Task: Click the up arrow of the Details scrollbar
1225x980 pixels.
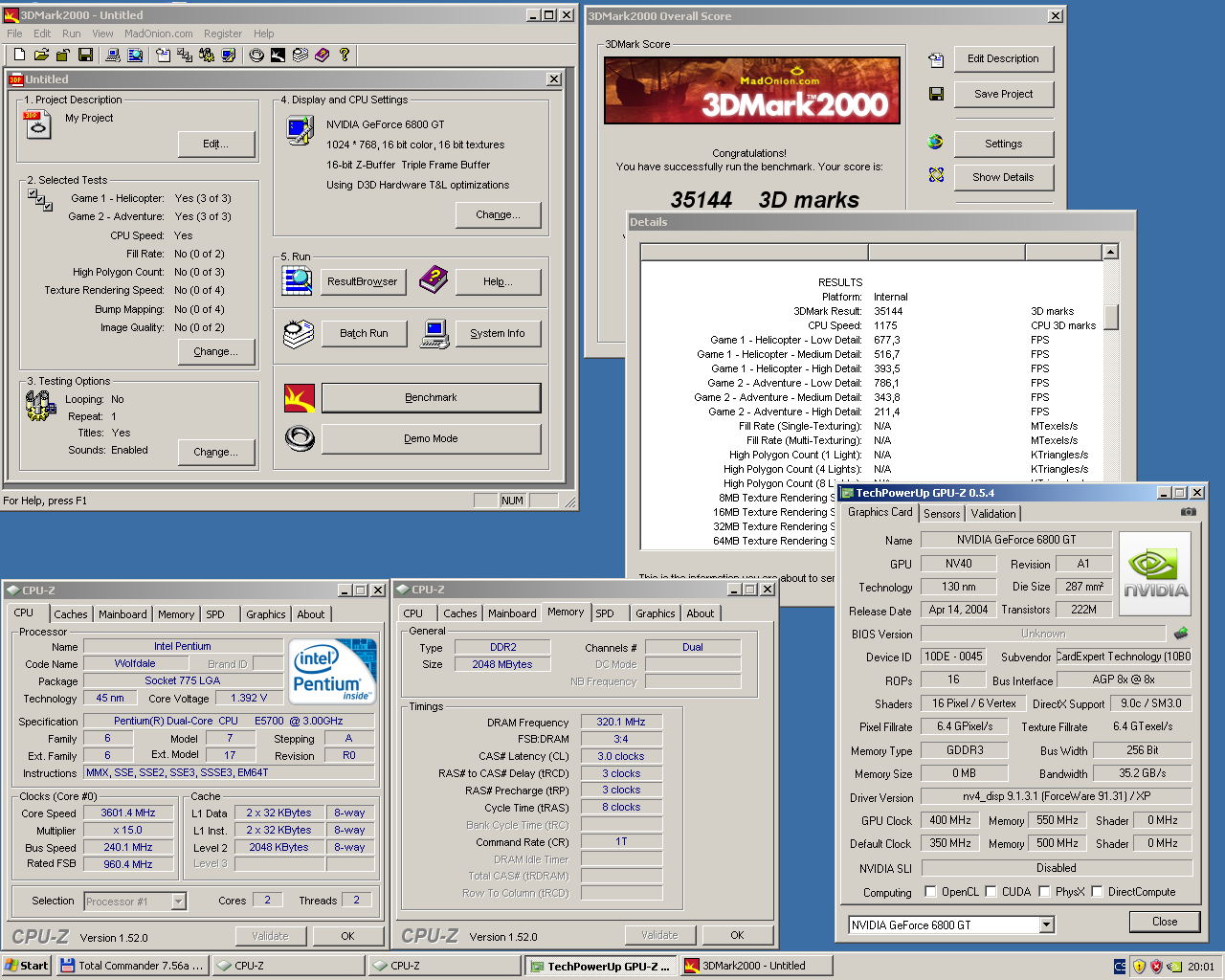Action: coord(1111,252)
